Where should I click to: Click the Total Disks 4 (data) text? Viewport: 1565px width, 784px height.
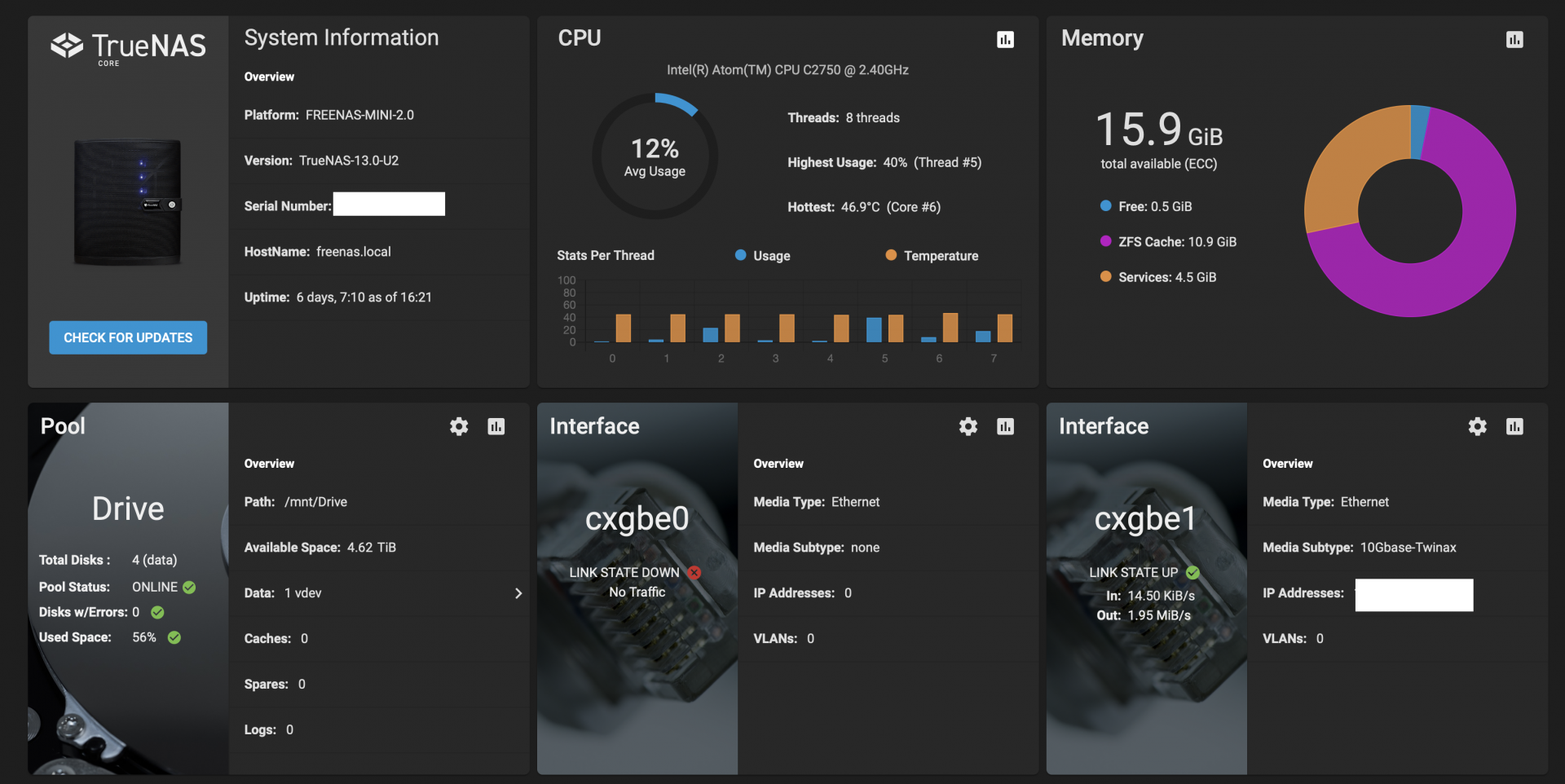point(108,560)
